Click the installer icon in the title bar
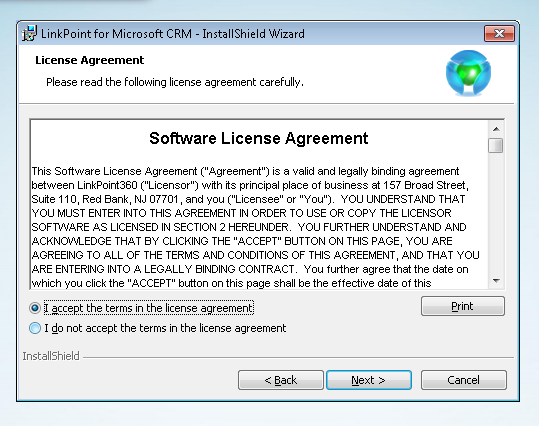Image resolution: width=539 pixels, height=426 pixels. (x=30, y=34)
